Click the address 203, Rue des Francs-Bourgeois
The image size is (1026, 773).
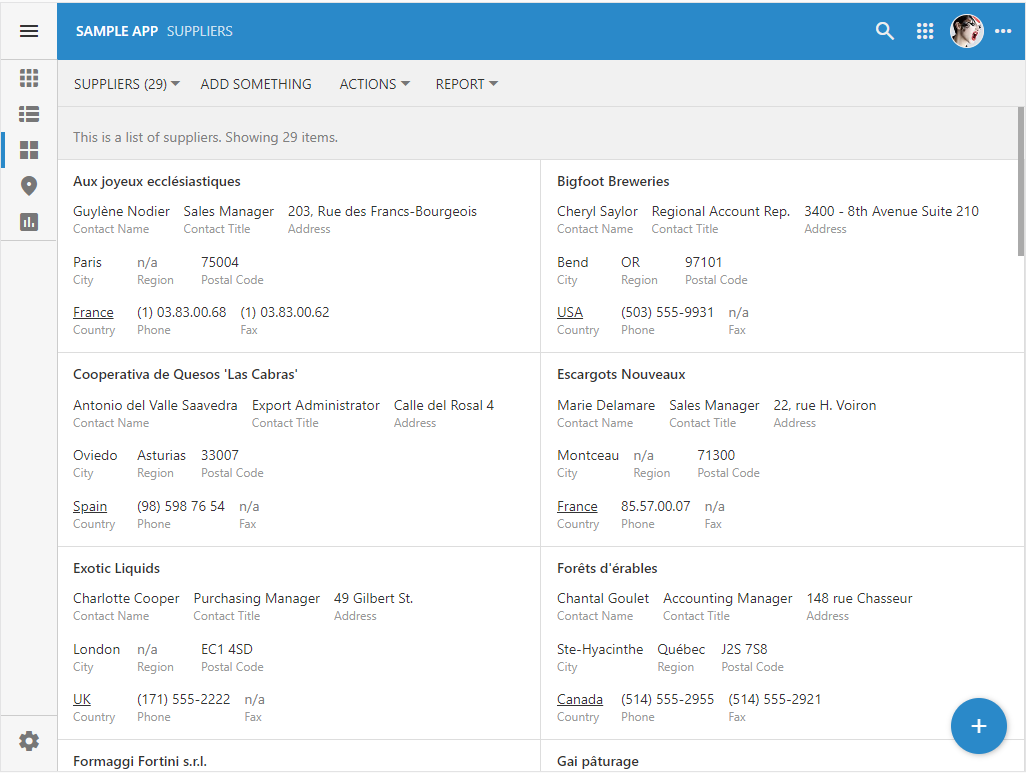(x=382, y=211)
